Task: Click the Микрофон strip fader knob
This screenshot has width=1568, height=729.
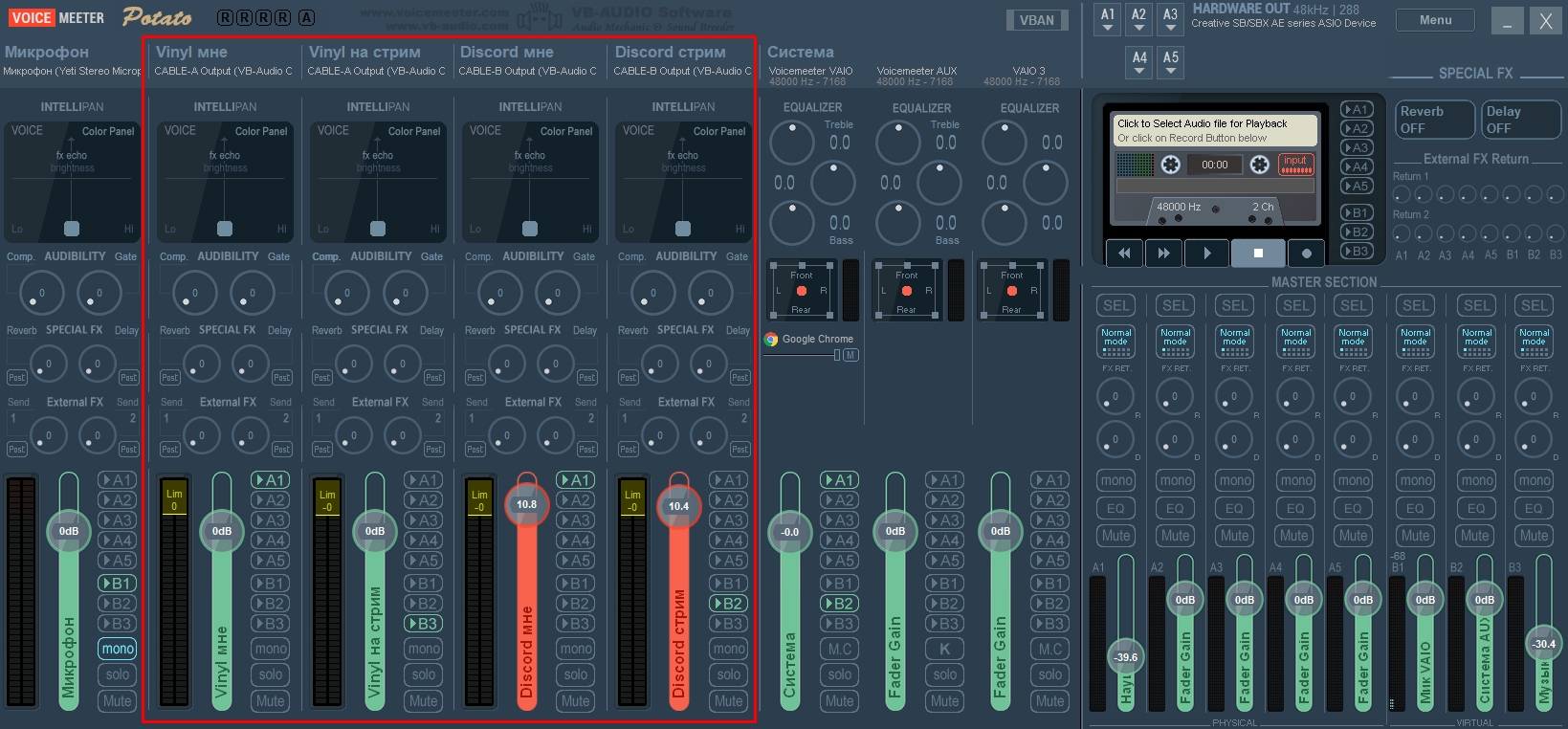Action: coord(69,531)
